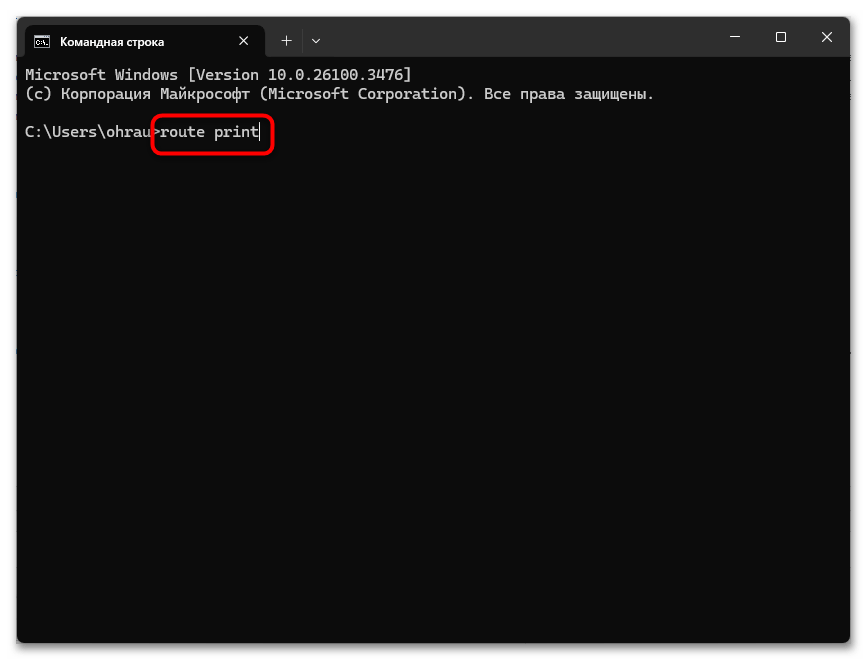Place the caret at the text cursor after print
Screen dimensions: 867x660
click(260, 132)
